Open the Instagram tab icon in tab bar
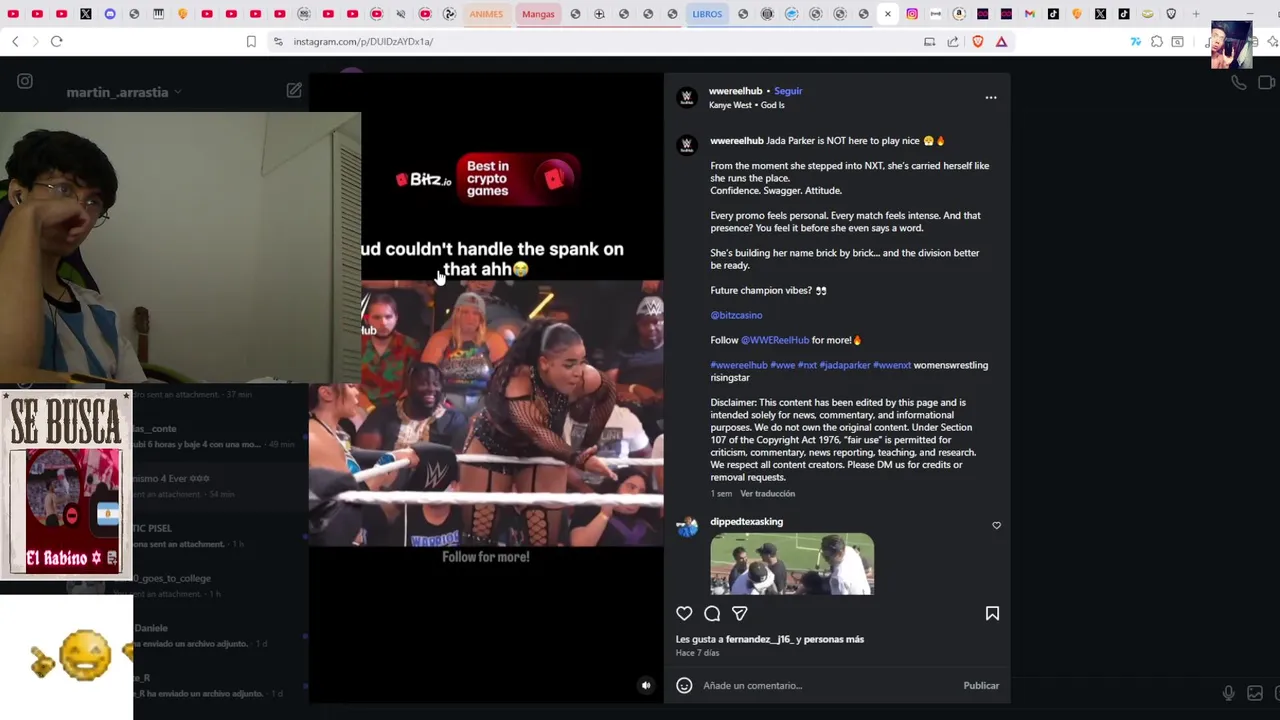Viewport: 1280px width, 720px height. (912, 14)
